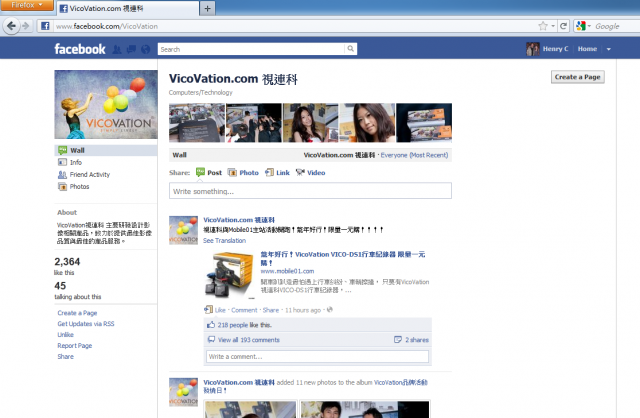View all 193 comments
Image resolution: width=640 pixels, height=418 pixels.
(249, 340)
